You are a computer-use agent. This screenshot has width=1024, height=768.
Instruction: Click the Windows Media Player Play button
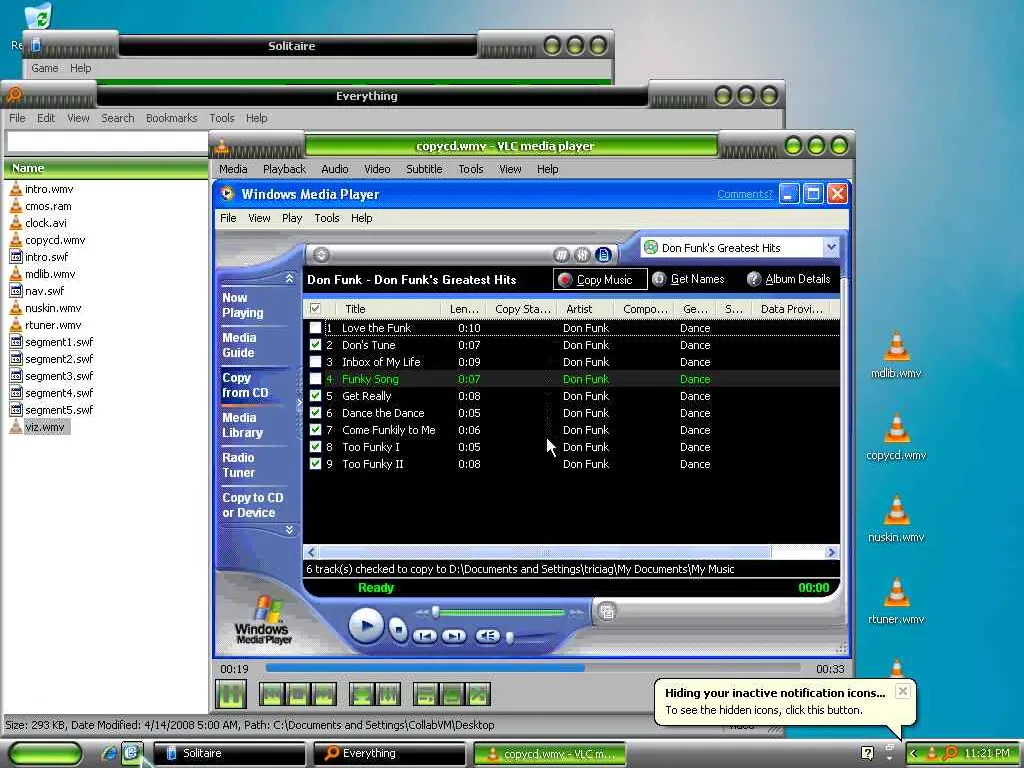(366, 626)
